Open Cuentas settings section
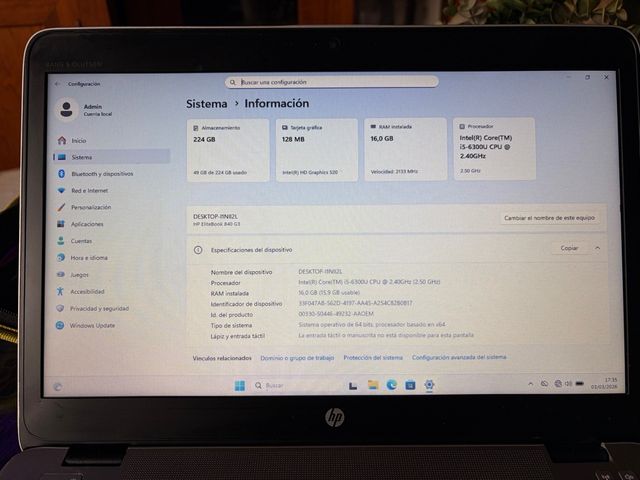640x480 pixels. (x=81, y=241)
